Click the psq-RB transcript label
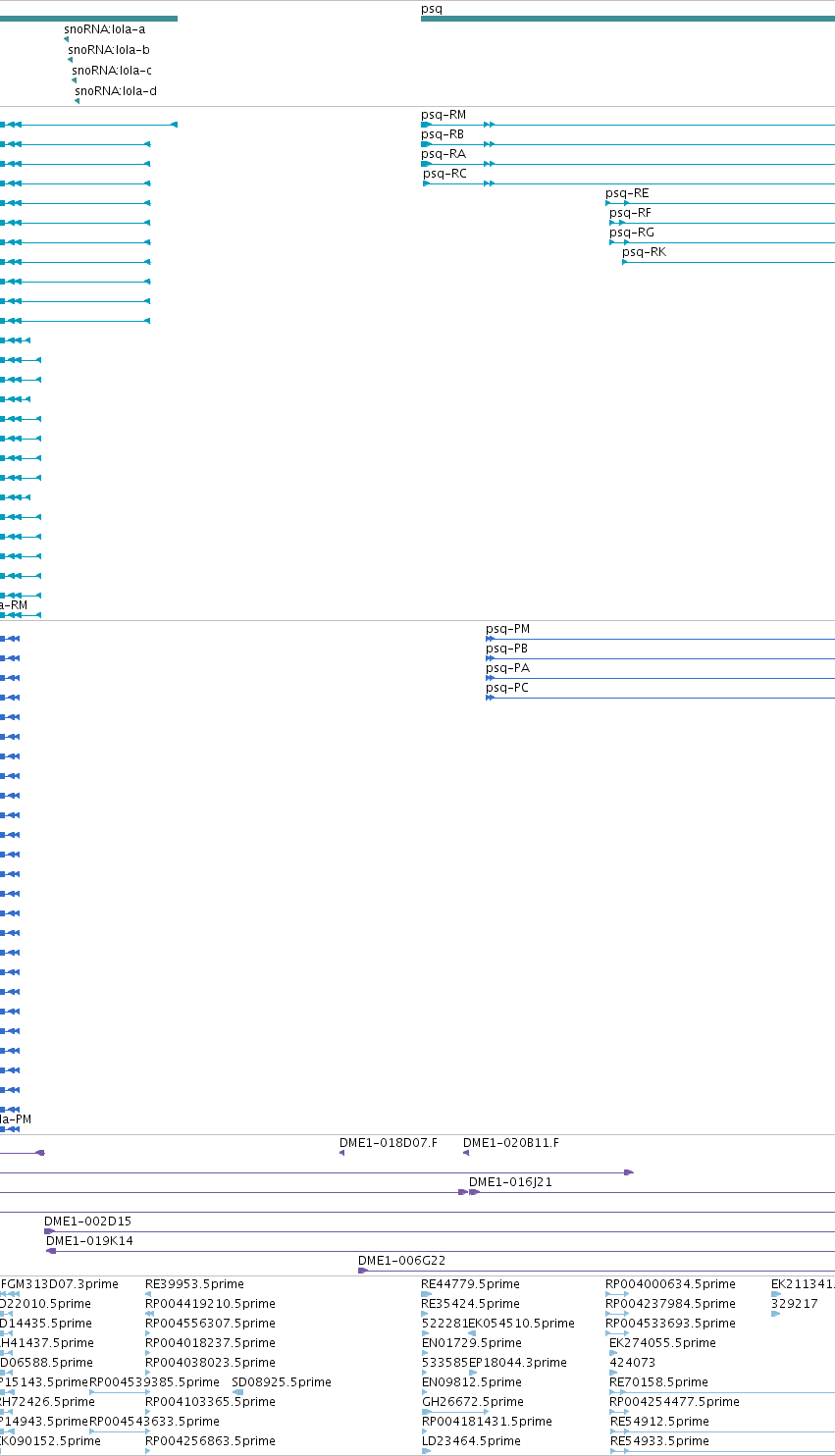This screenshot has width=835, height=1456. point(443,134)
